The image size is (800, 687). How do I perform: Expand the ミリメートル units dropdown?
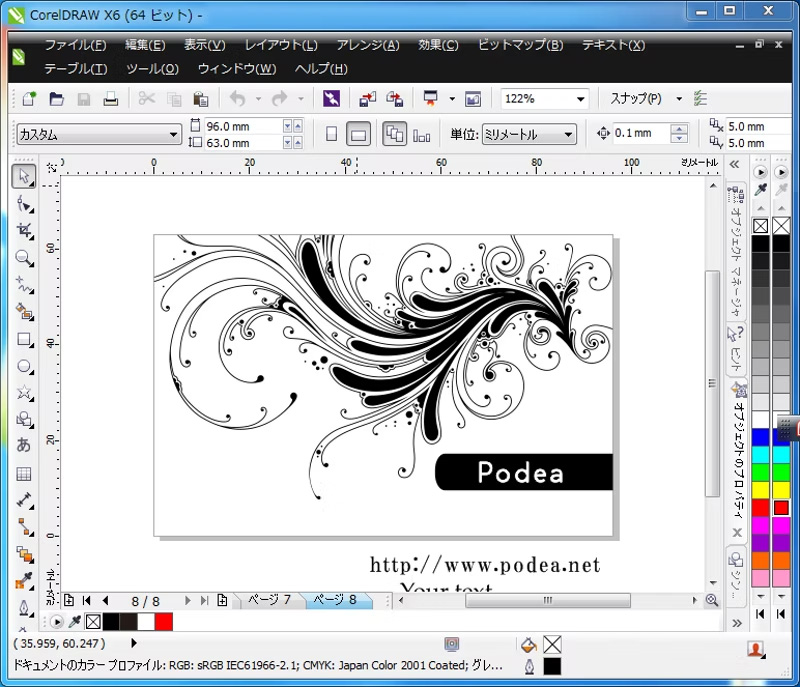coord(568,134)
